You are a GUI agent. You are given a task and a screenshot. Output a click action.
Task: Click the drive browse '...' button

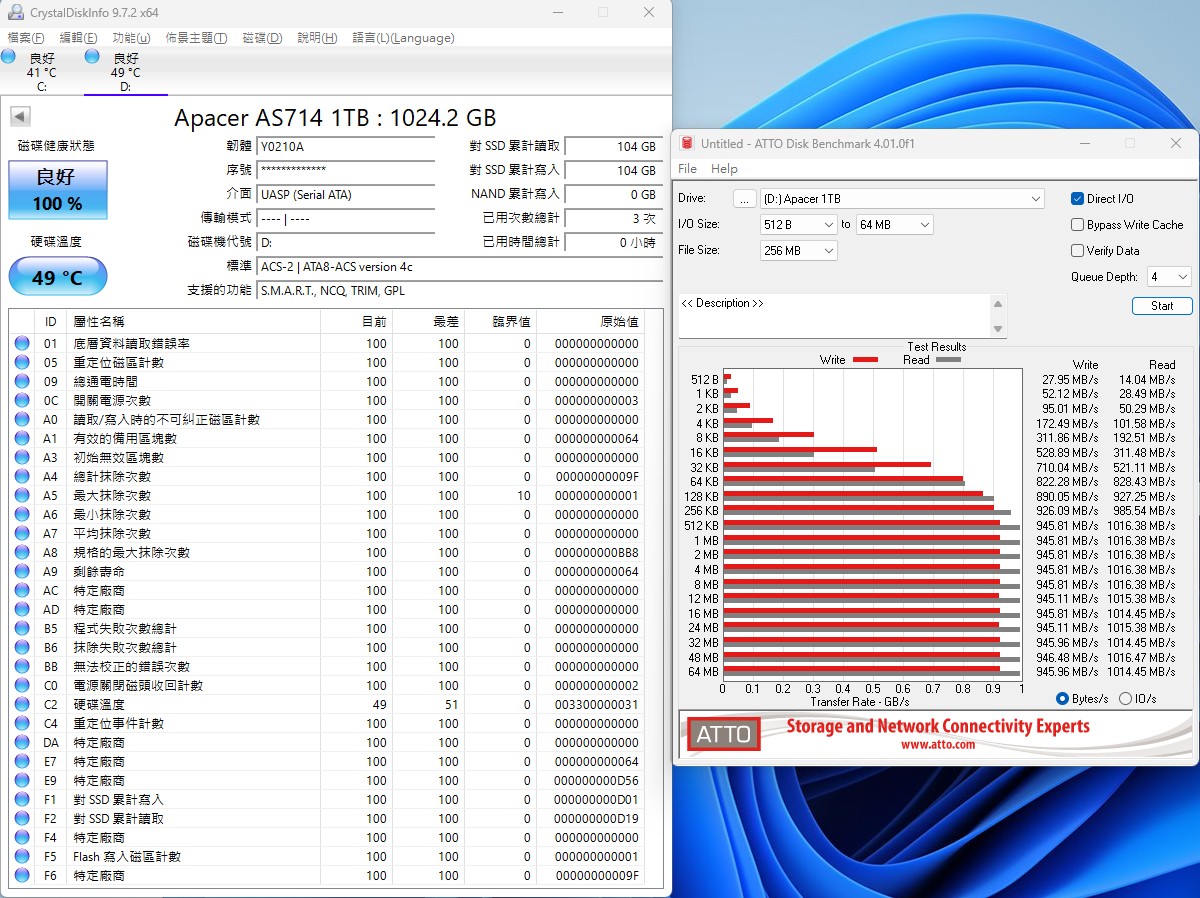click(744, 199)
